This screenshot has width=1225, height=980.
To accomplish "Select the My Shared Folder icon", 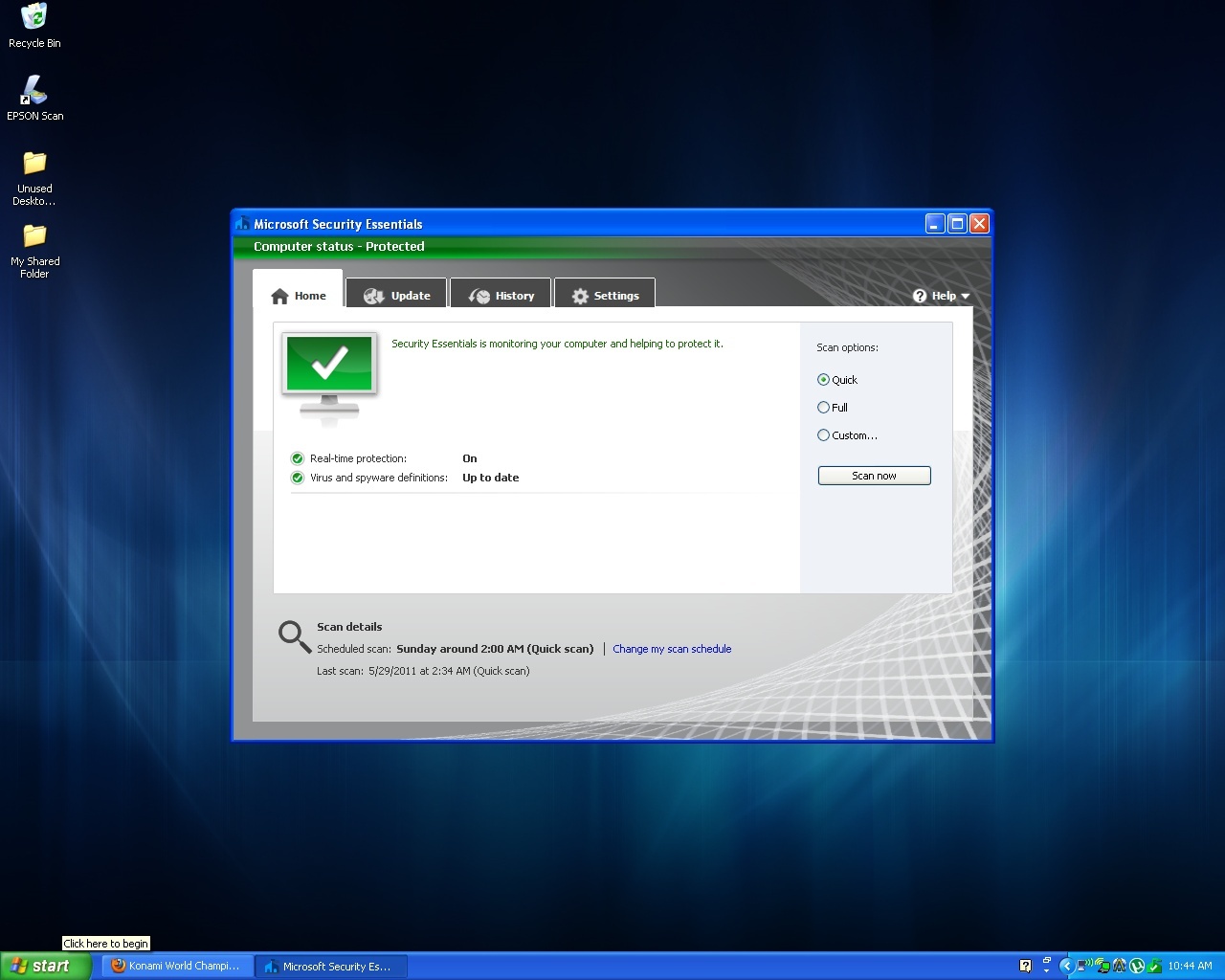I will coord(34,251).
